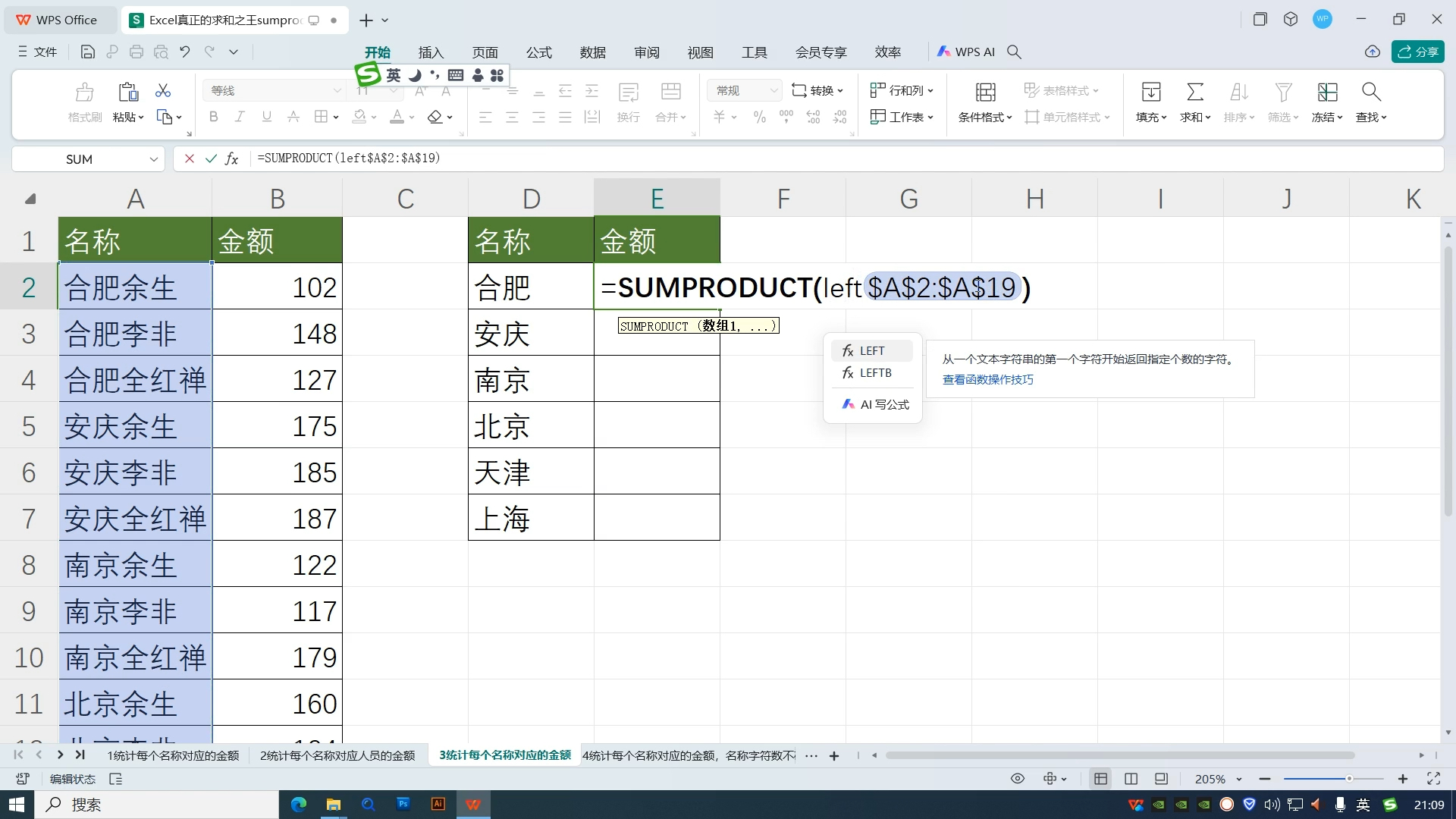Open insert function fx dialog
This screenshot has width=1456, height=819.
232,158
